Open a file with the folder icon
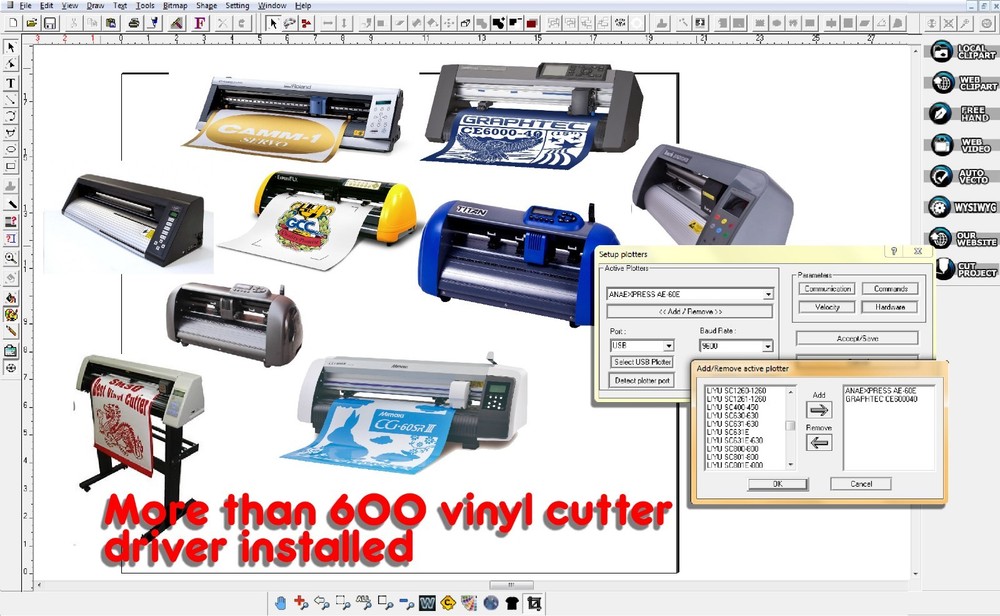The height and width of the screenshot is (616, 1000). 31,24
